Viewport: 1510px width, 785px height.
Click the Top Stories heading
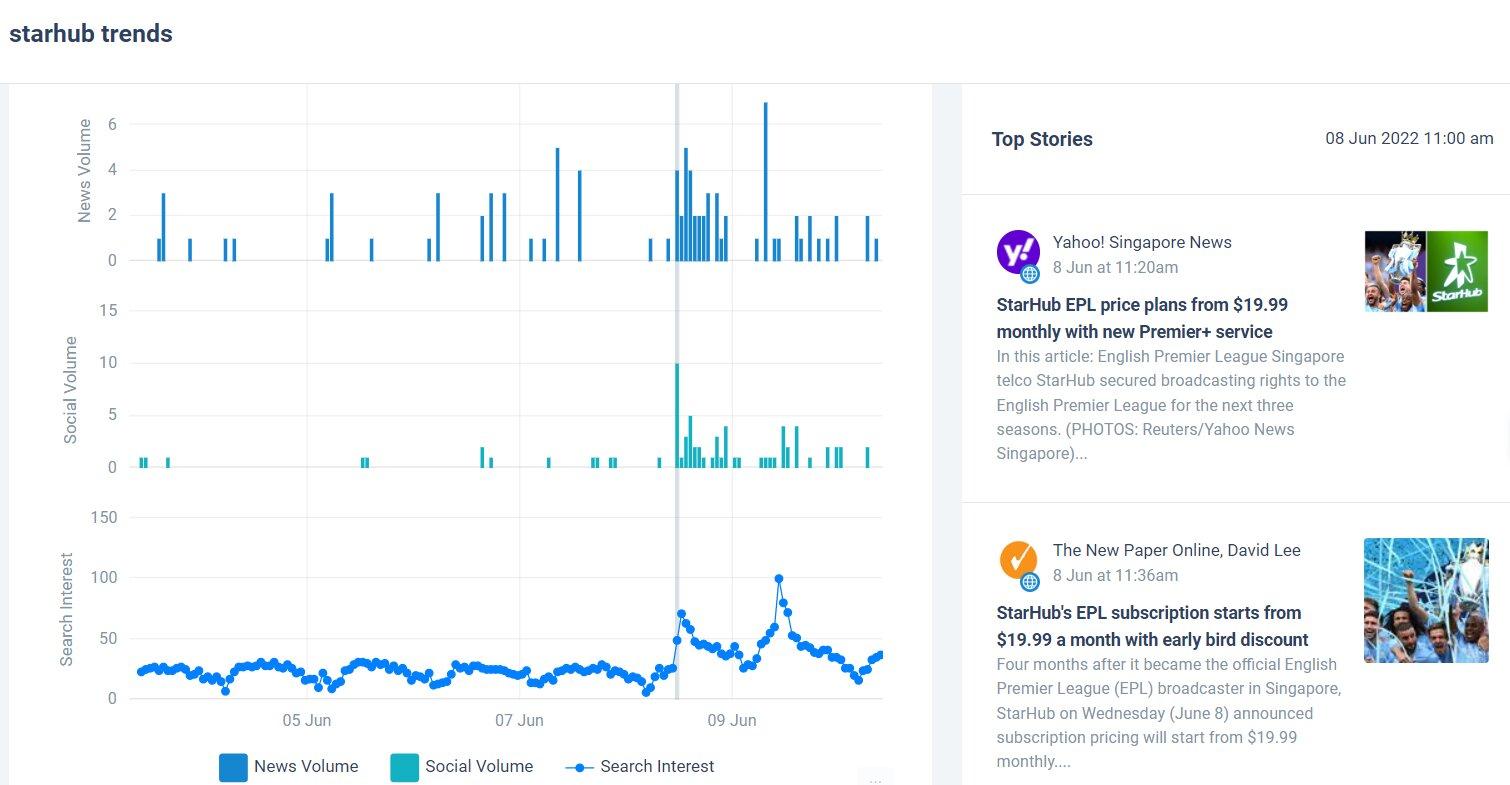1042,140
